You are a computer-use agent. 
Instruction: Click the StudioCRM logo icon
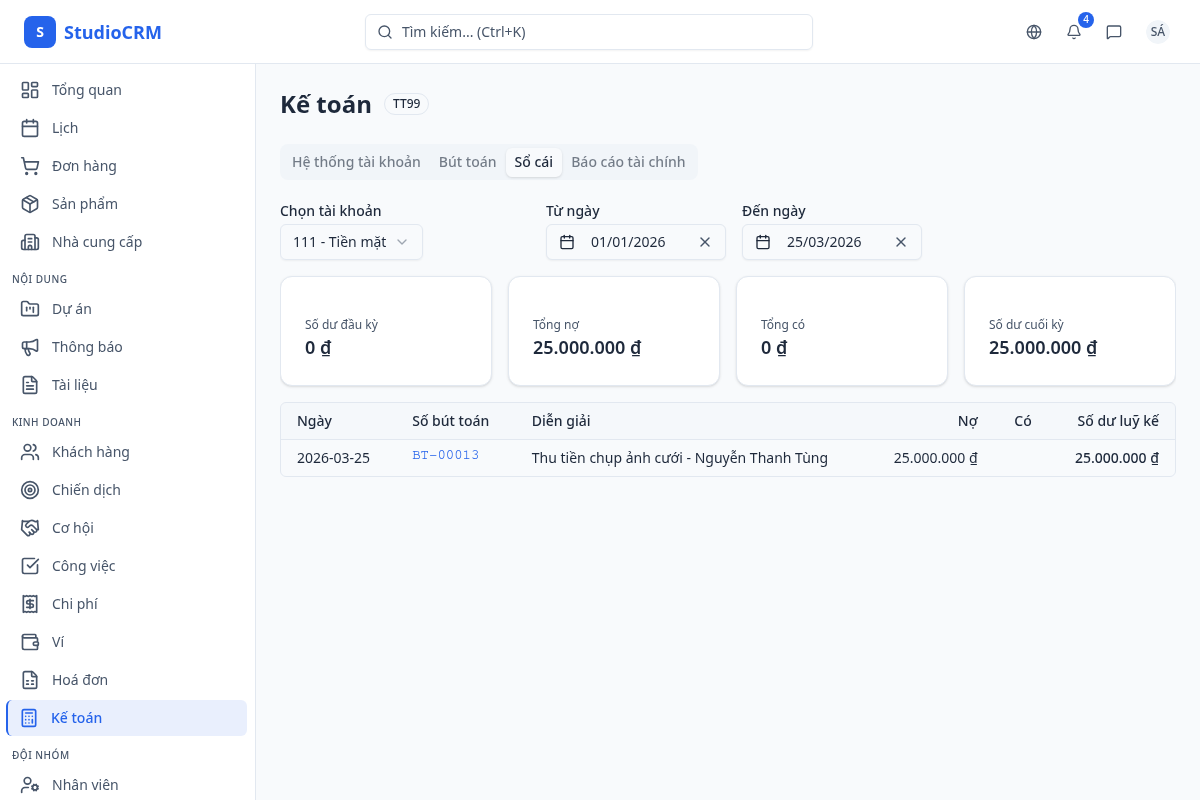click(40, 32)
